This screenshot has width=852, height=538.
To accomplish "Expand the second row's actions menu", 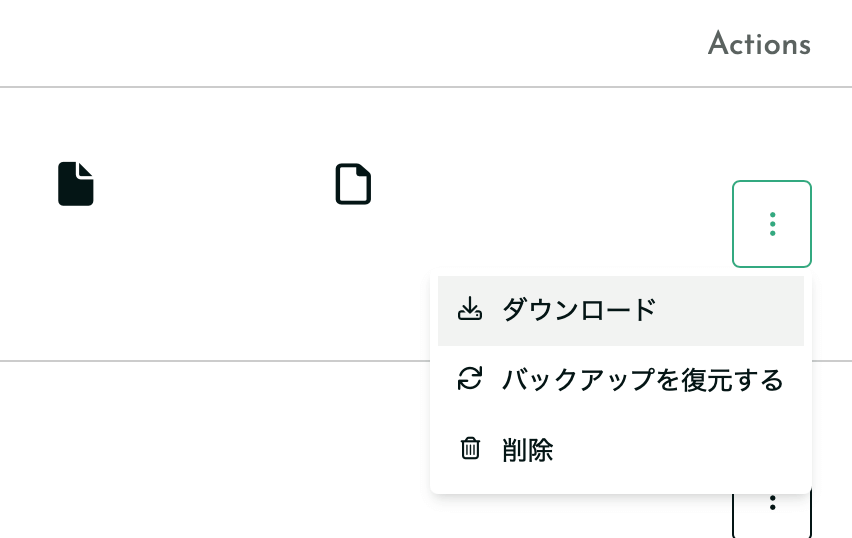I will (772, 512).
